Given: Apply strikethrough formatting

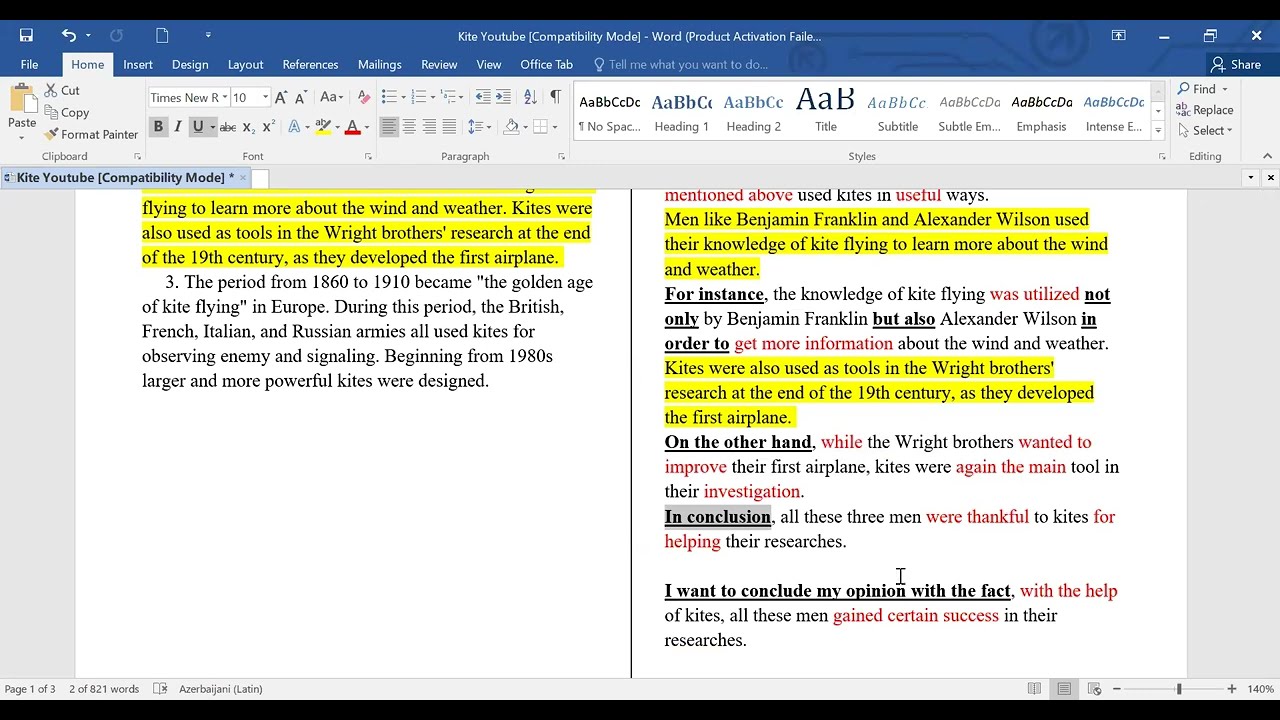Looking at the screenshot, I should (x=227, y=127).
